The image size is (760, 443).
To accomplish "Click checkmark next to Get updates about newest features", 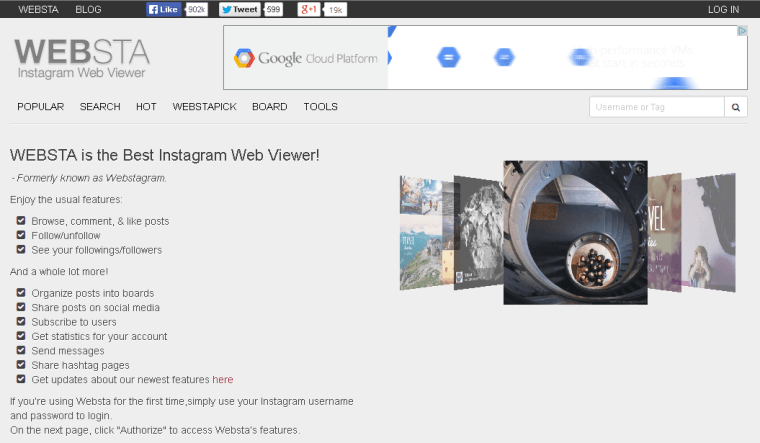I will point(21,379).
